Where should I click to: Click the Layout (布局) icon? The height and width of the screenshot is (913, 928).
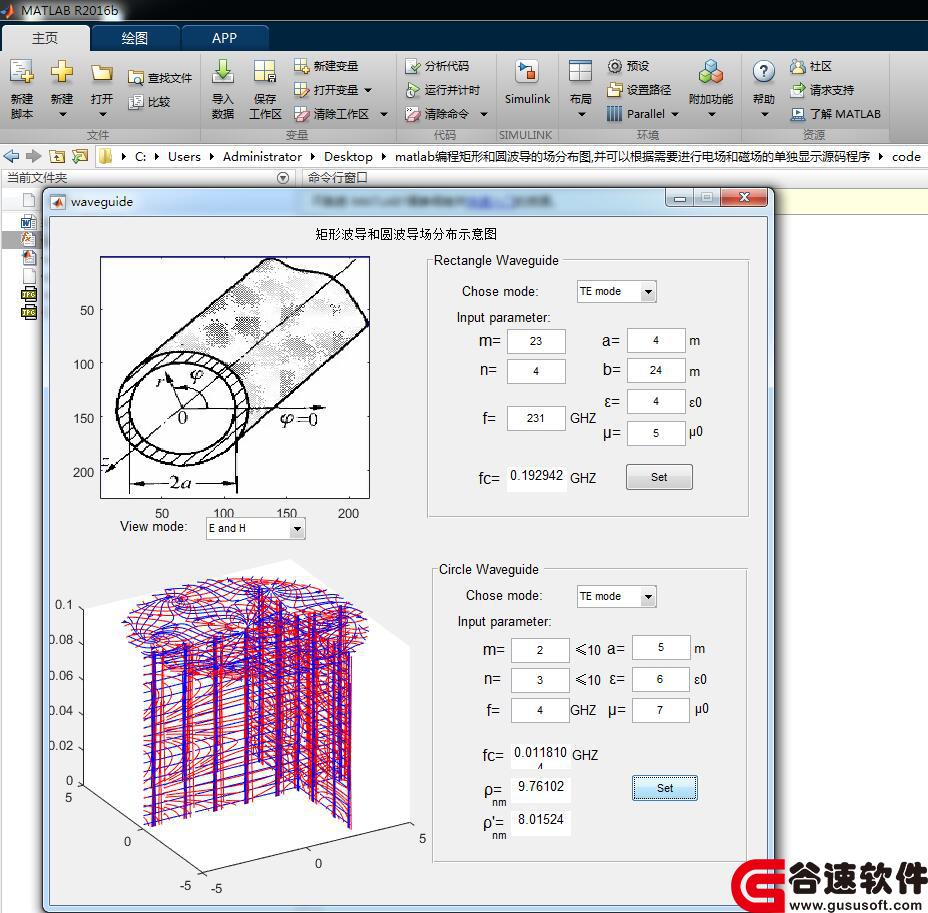pos(580,72)
